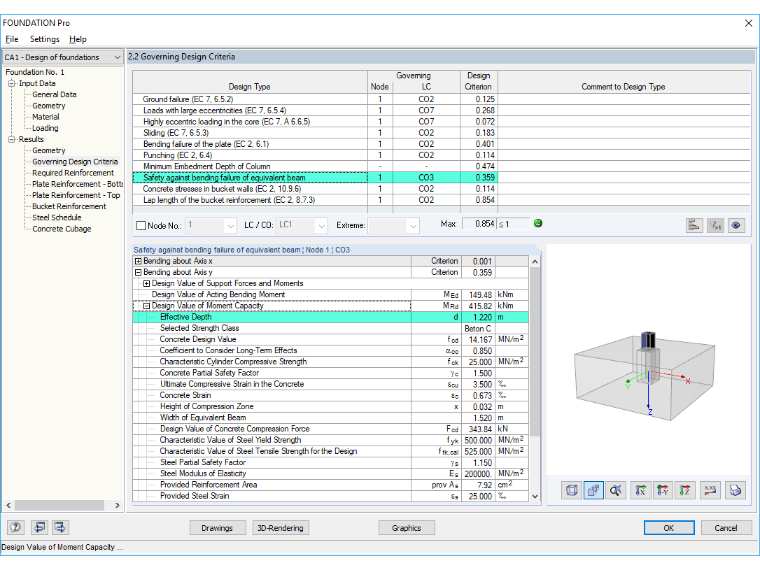This screenshot has height=570, width=760.
Task: Show result color bars icon
Action: point(694,225)
